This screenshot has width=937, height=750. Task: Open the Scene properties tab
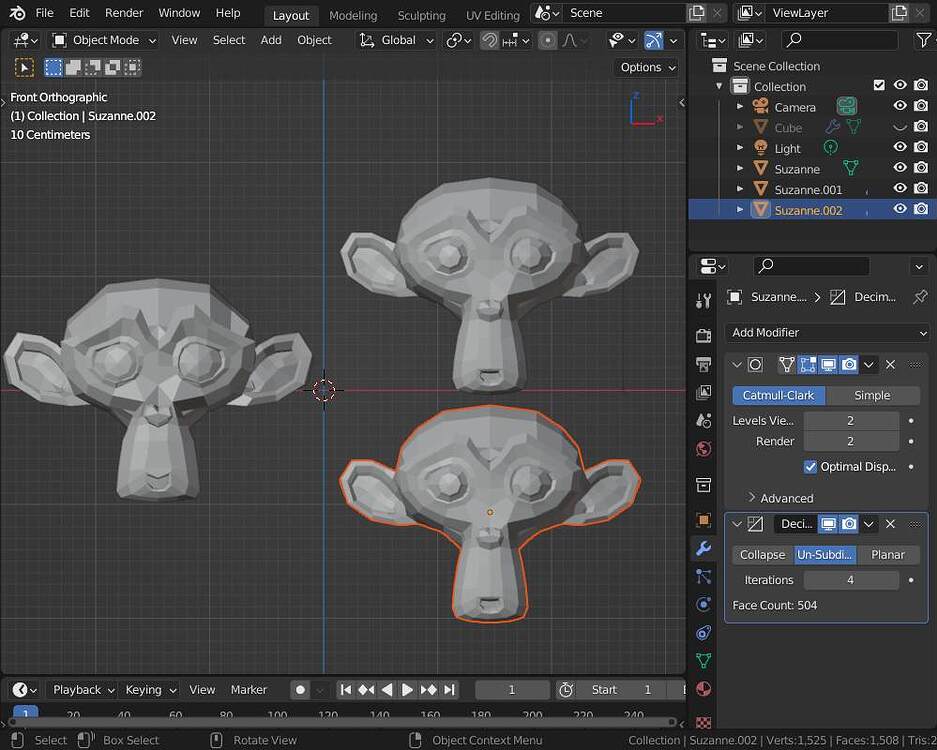click(x=703, y=421)
